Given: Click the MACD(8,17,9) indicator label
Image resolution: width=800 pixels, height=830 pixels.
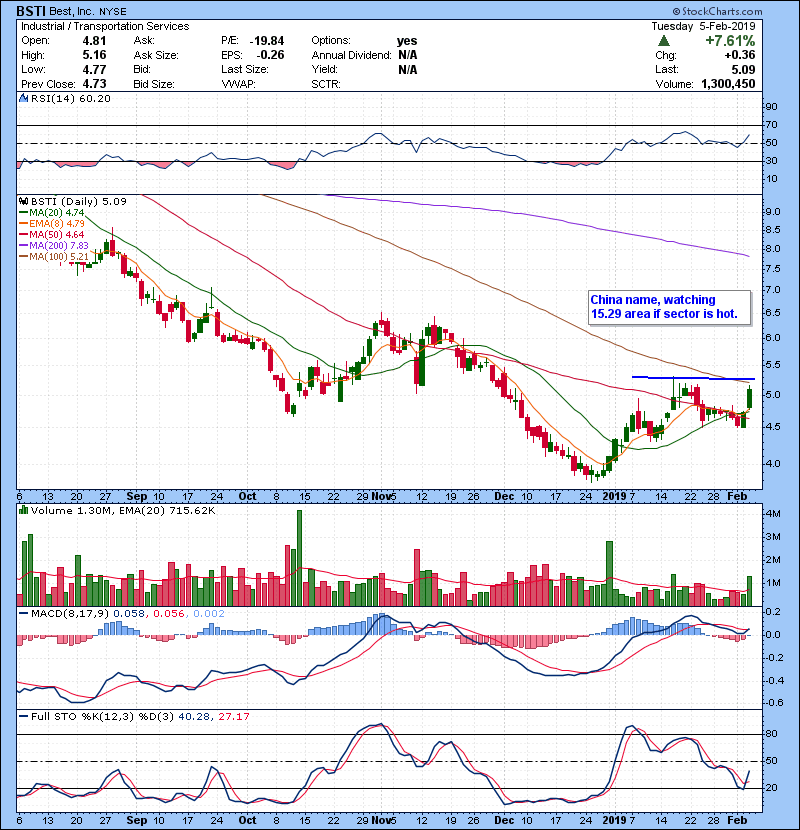Looking at the screenshot, I should (x=70, y=614).
